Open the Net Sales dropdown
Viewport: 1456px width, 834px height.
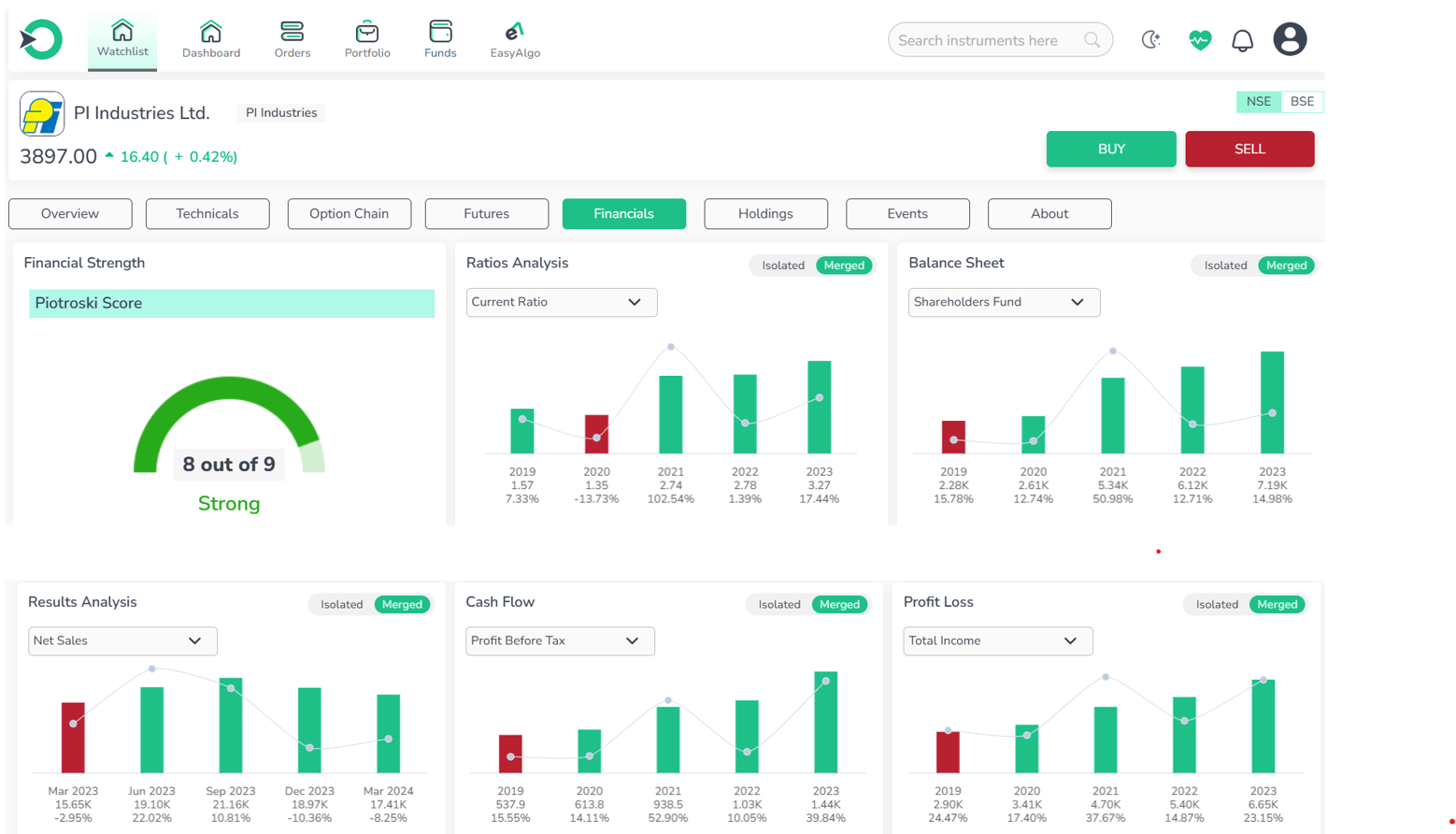click(122, 640)
